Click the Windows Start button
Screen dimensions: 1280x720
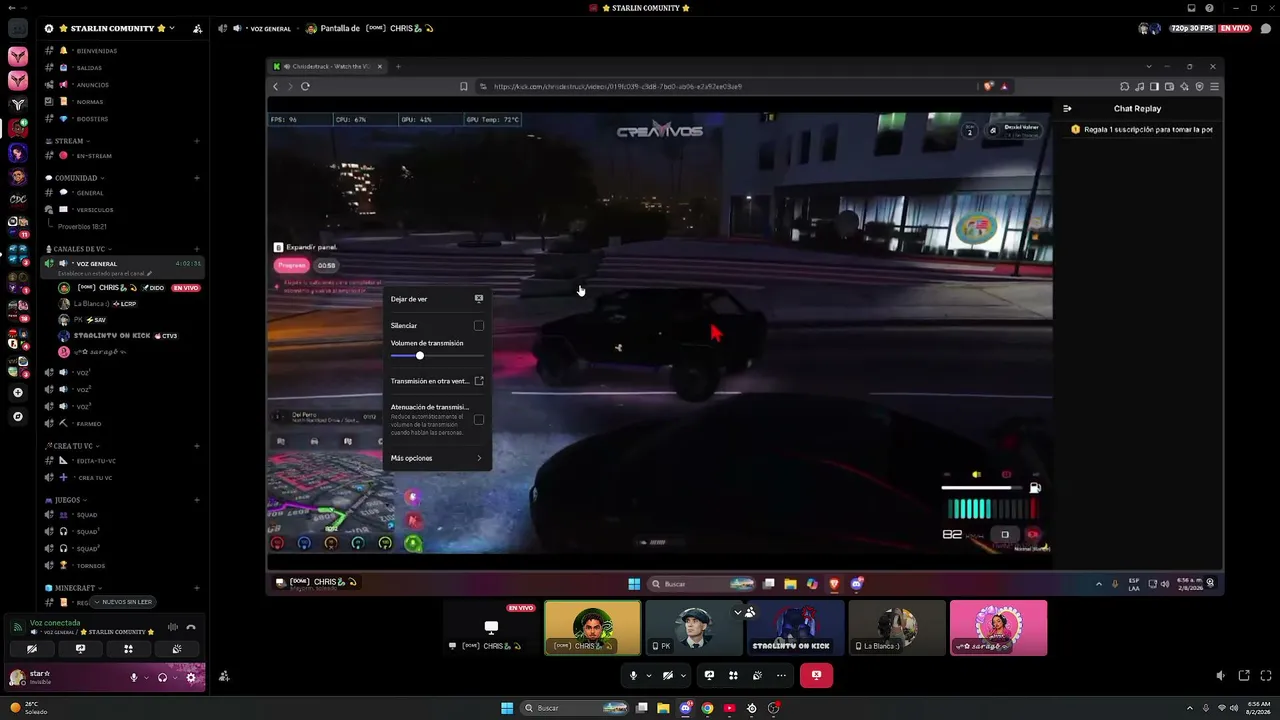point(507,708)
